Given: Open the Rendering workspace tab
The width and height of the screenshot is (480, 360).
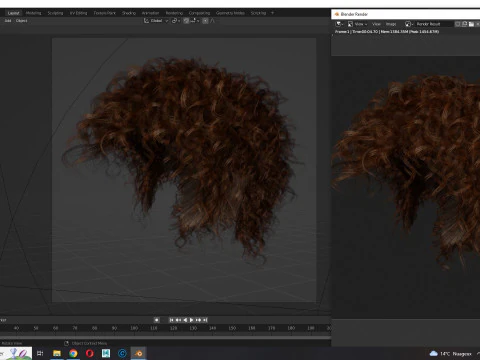Looking at the screenshot, I should 174,13.
